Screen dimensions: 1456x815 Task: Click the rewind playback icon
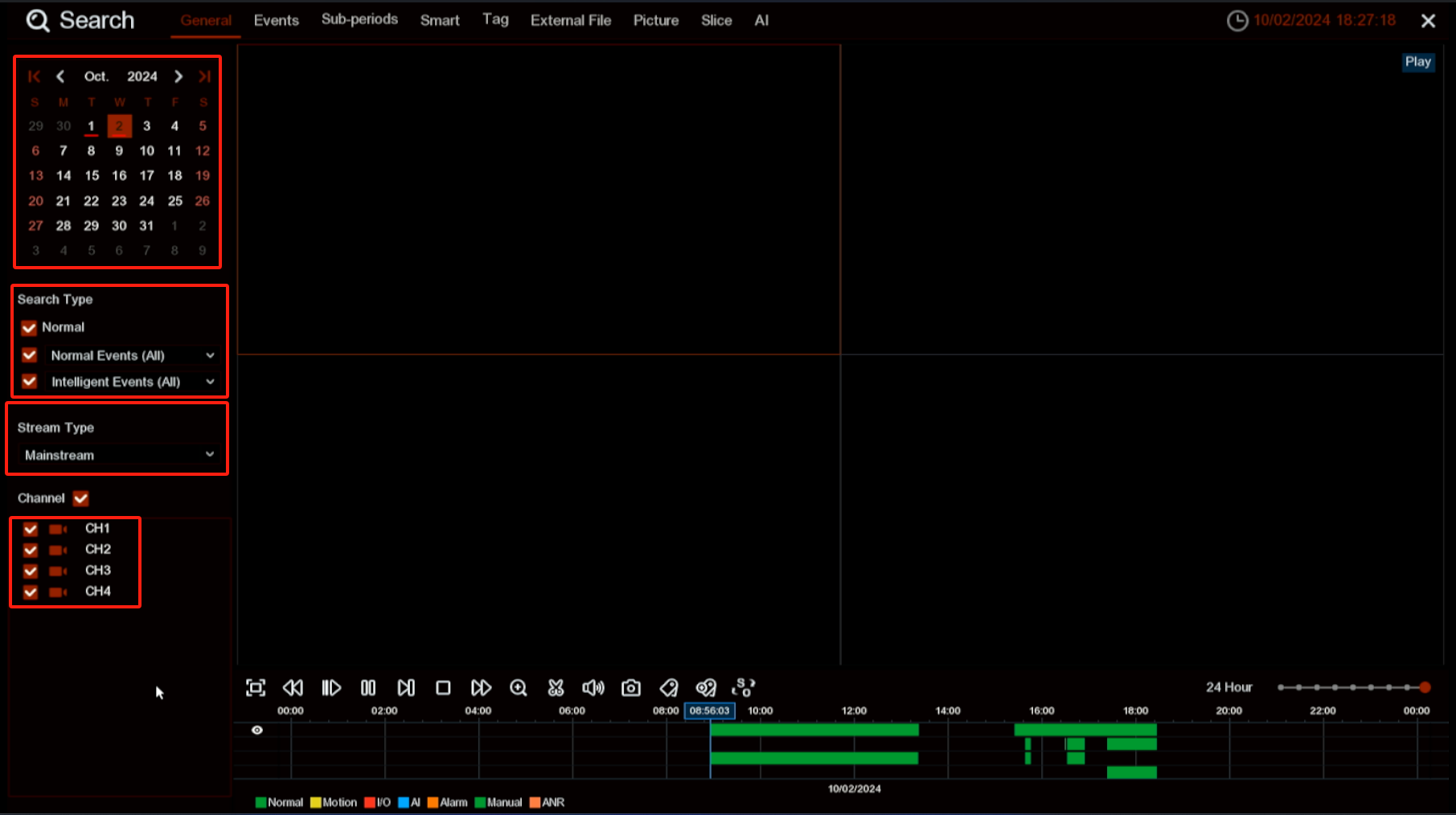pos(293,688)
